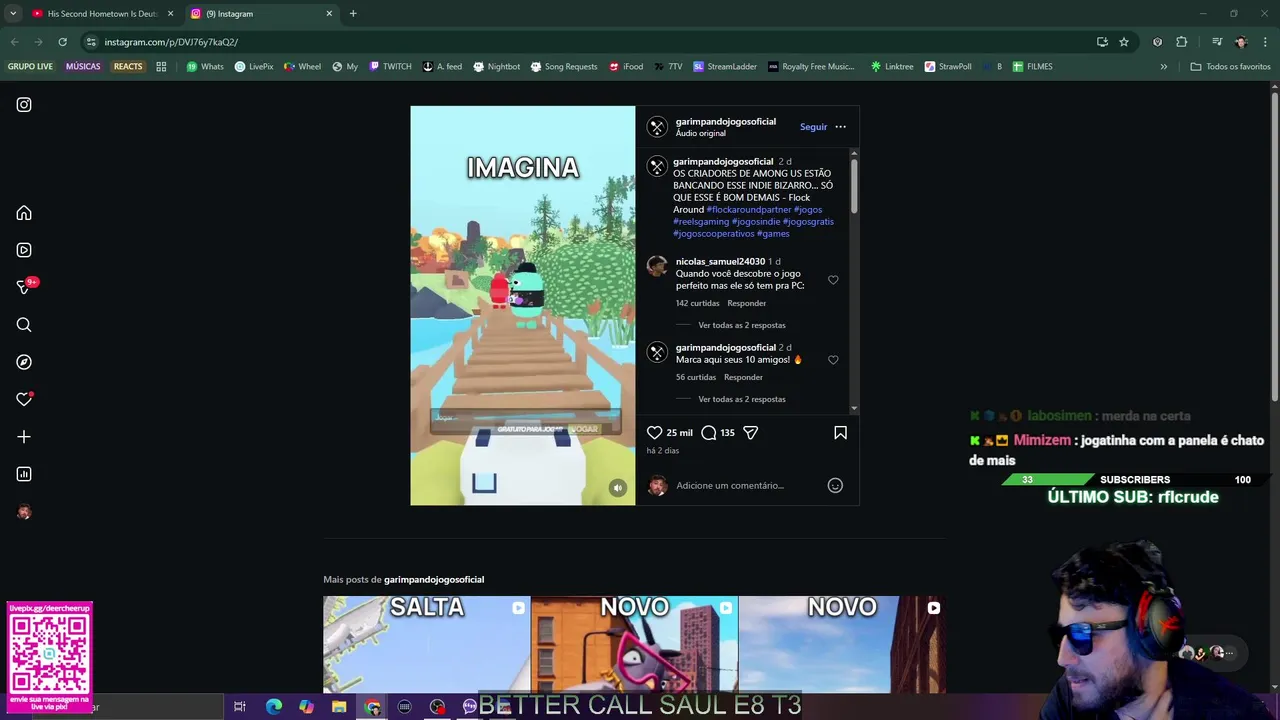The height and width of the screenshot is (720, 1280).
Task: Expand replies under nicolas_samuel24030 comment
Action: 741,325
